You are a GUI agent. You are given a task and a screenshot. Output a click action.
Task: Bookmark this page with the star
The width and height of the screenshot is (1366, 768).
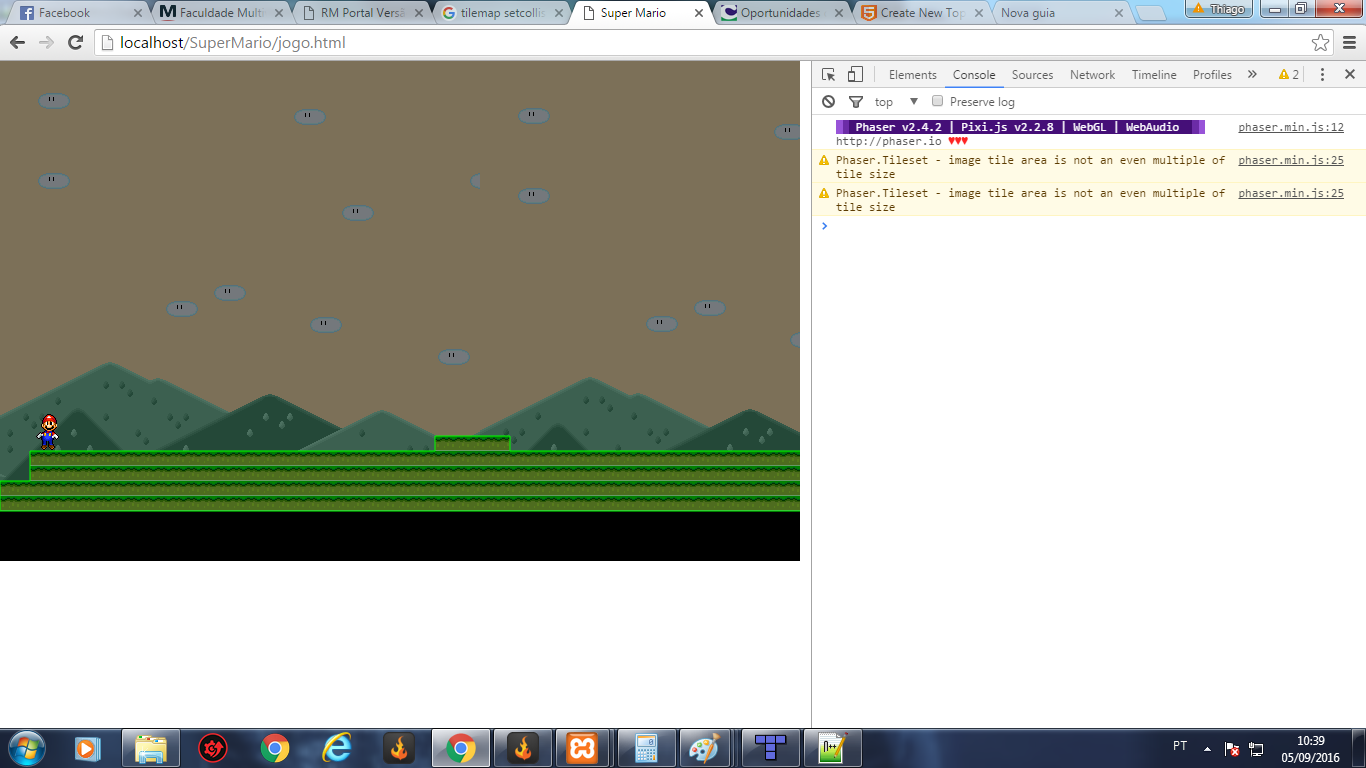[x=1320, y=43]
